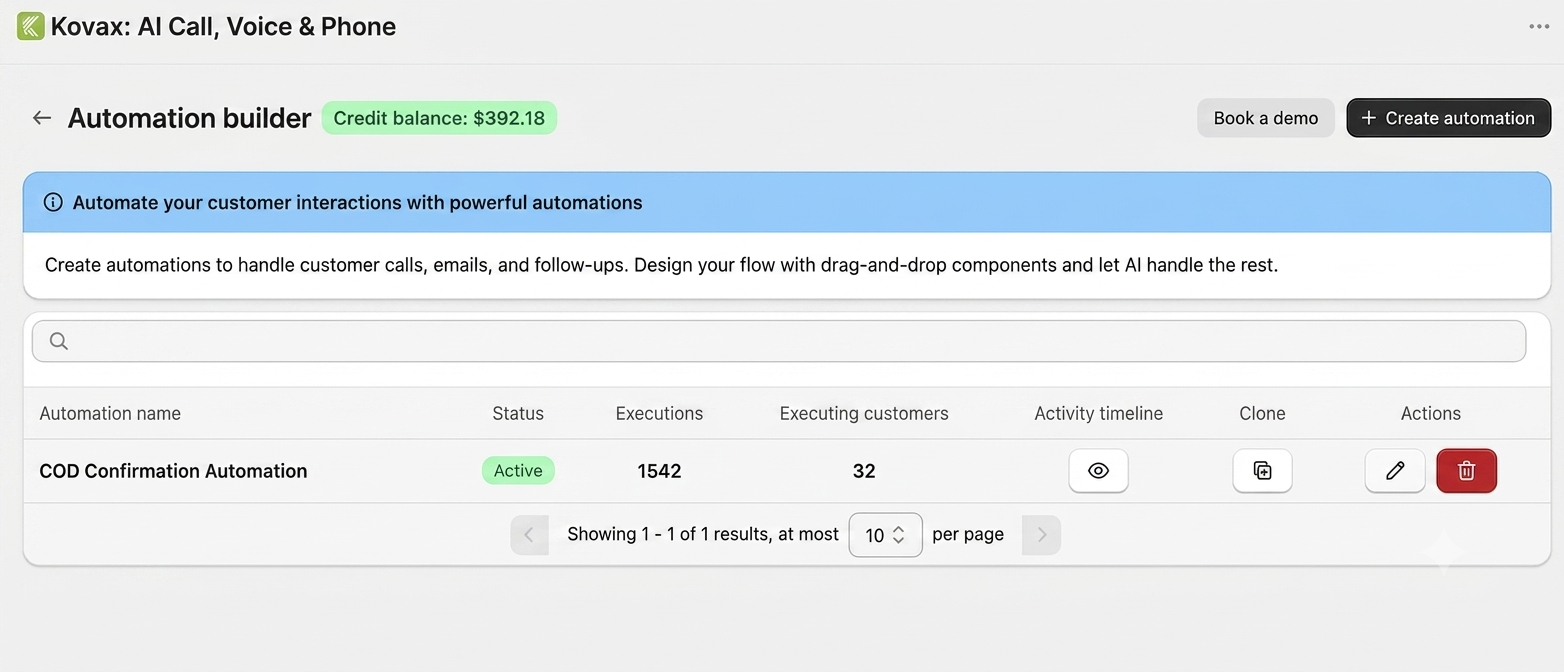
Task: Open the per page count dropdown
Action: pos(885,535)
